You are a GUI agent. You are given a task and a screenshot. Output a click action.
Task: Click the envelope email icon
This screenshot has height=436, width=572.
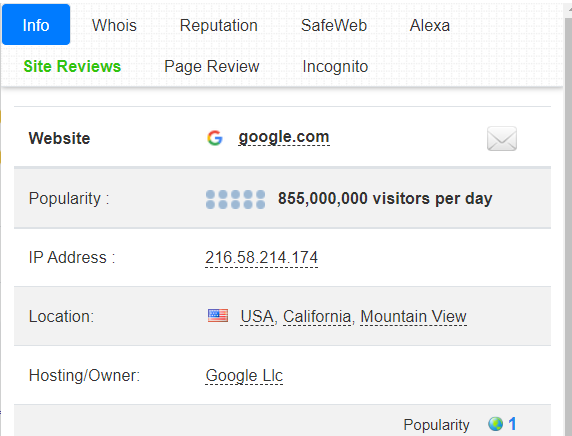pyautogui.click(x=502, y=138)
